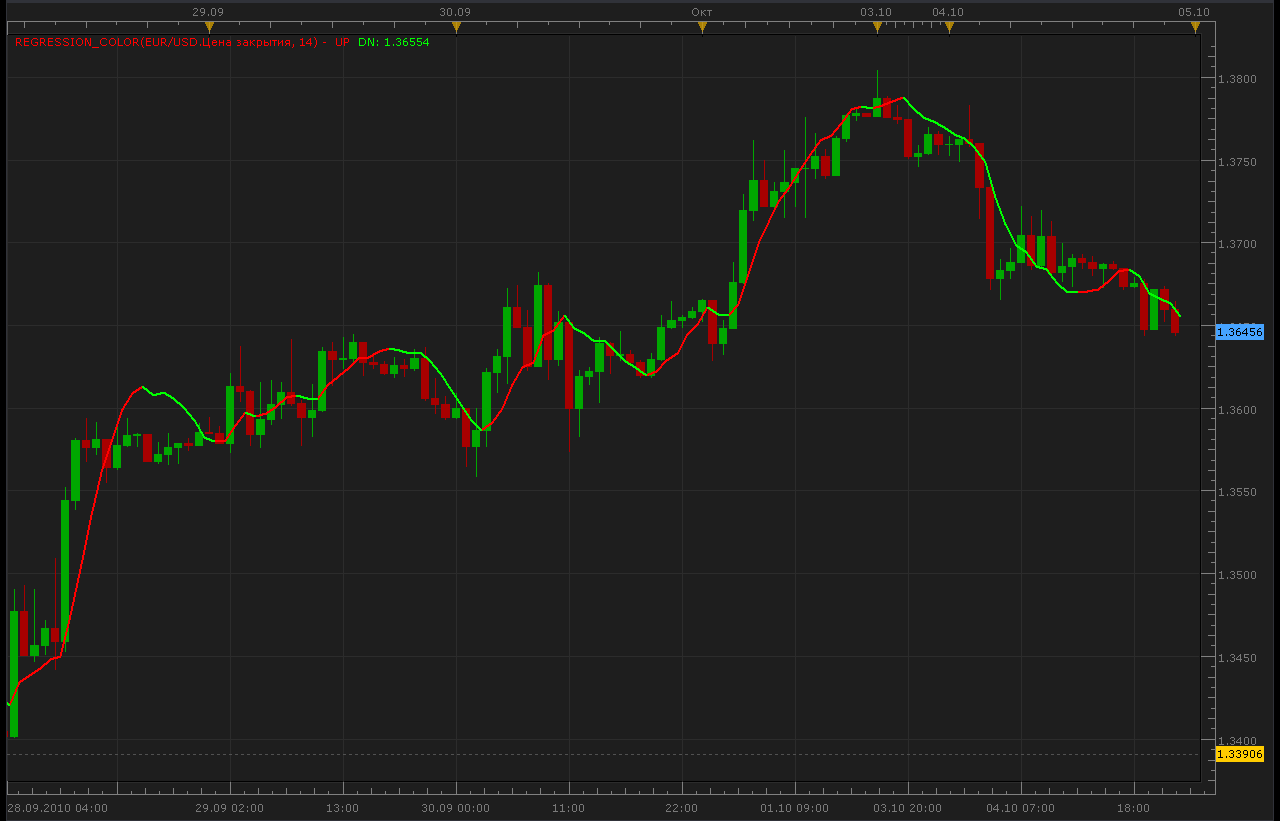
Task: Click the 30.09 00:00 time label
Action: [455, 808]
